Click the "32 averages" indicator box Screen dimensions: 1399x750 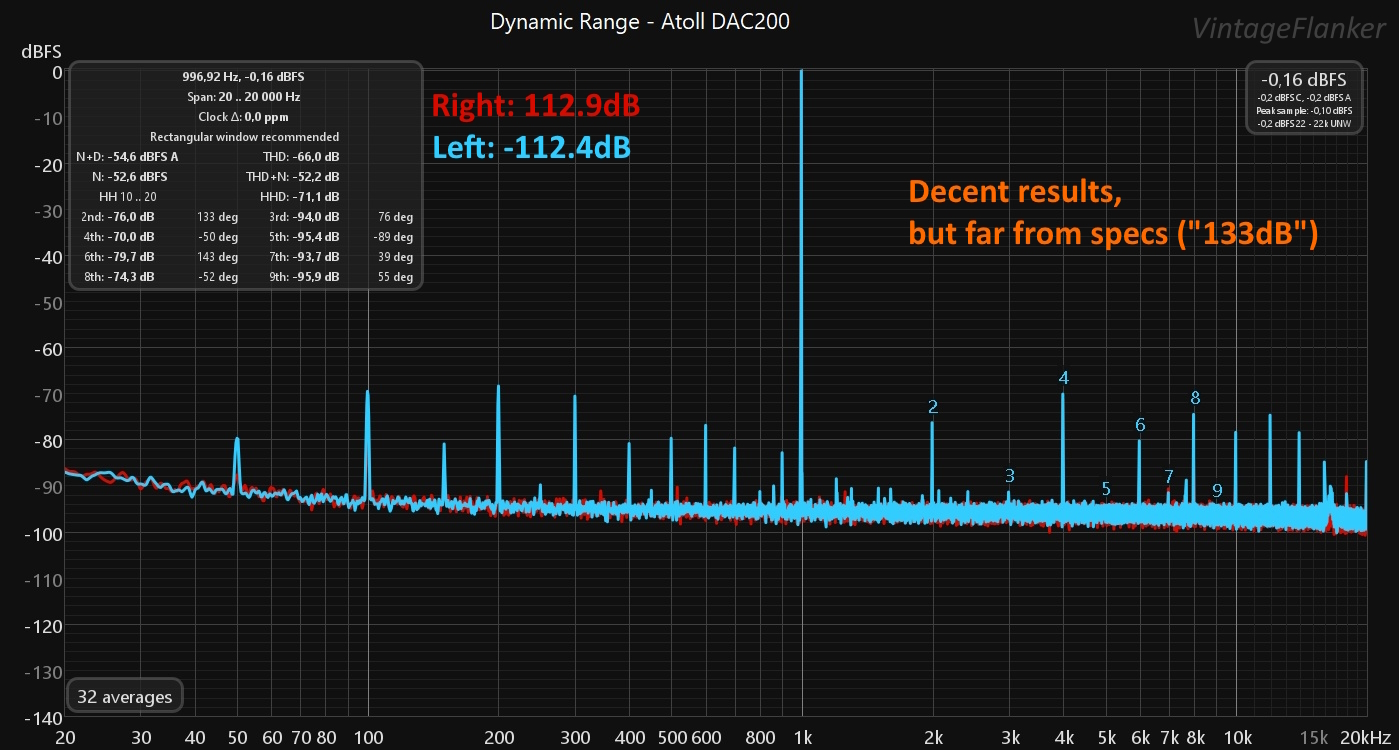(x=125, y=697)
